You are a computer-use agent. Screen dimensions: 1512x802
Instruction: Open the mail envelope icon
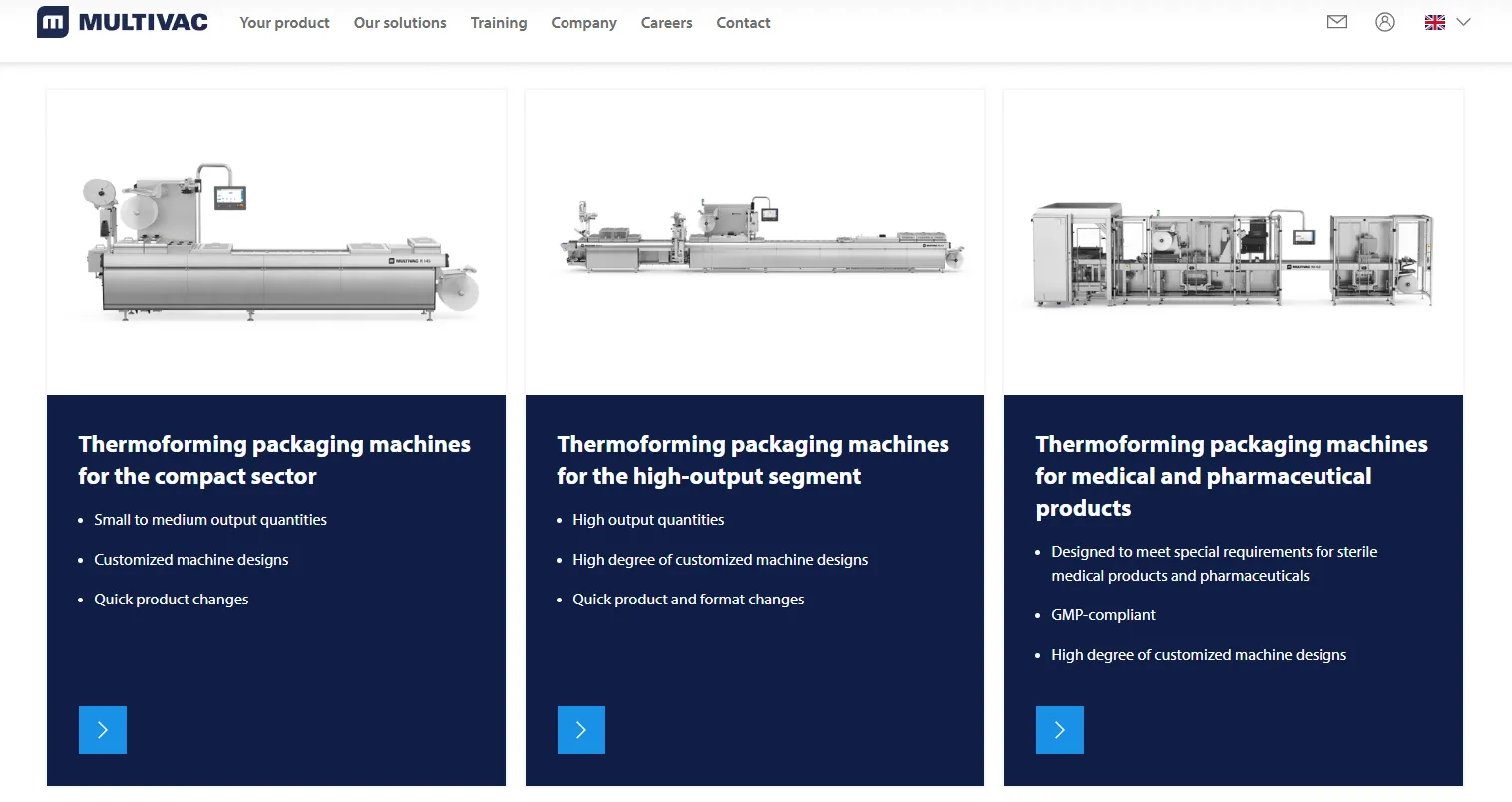(x=1337, y=22)
